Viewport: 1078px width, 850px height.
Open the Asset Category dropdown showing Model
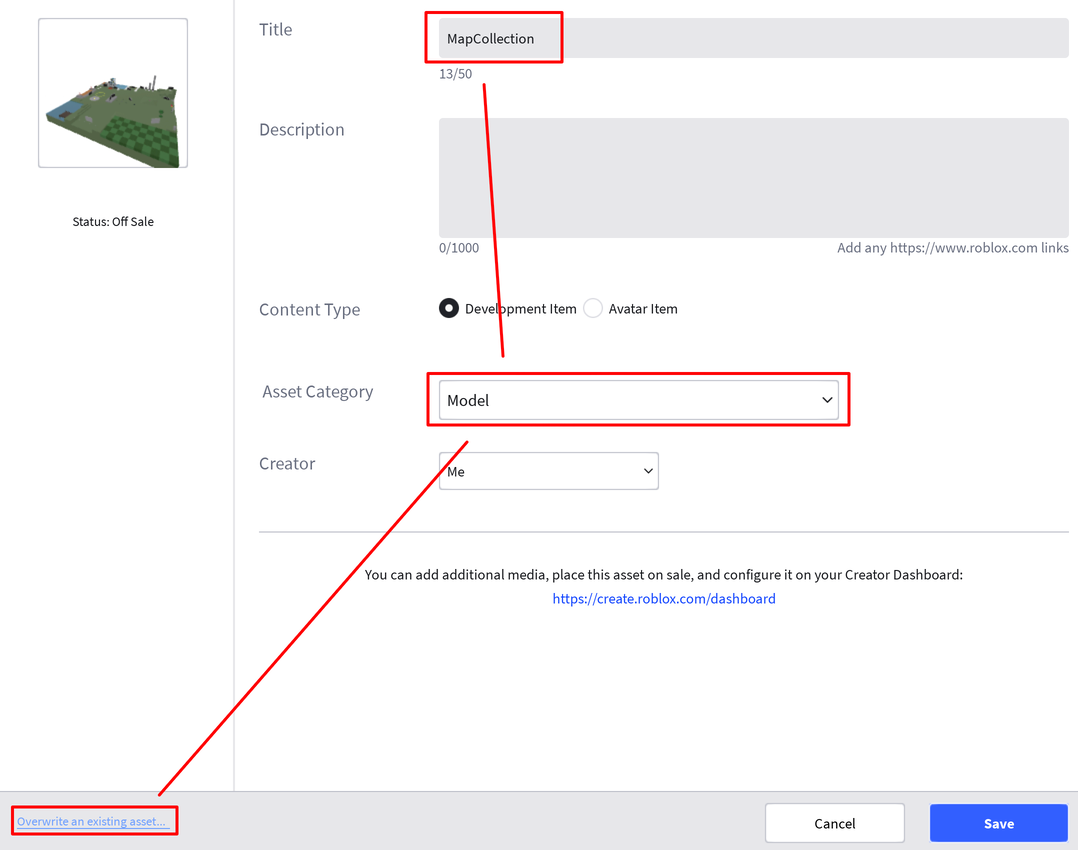pyautogui.click(x=638, y=400)
